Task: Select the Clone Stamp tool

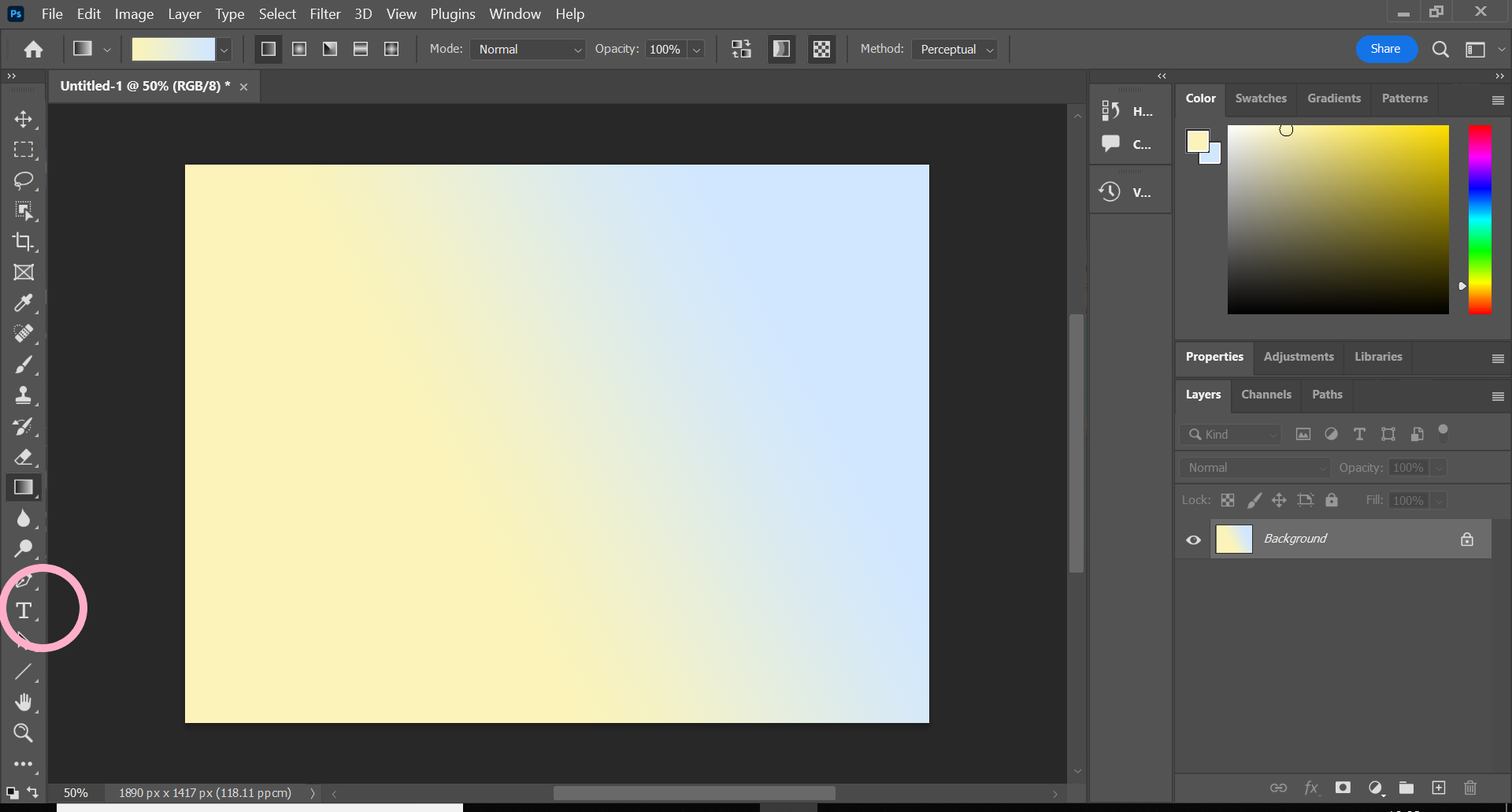Action: [x=24, y=395]
